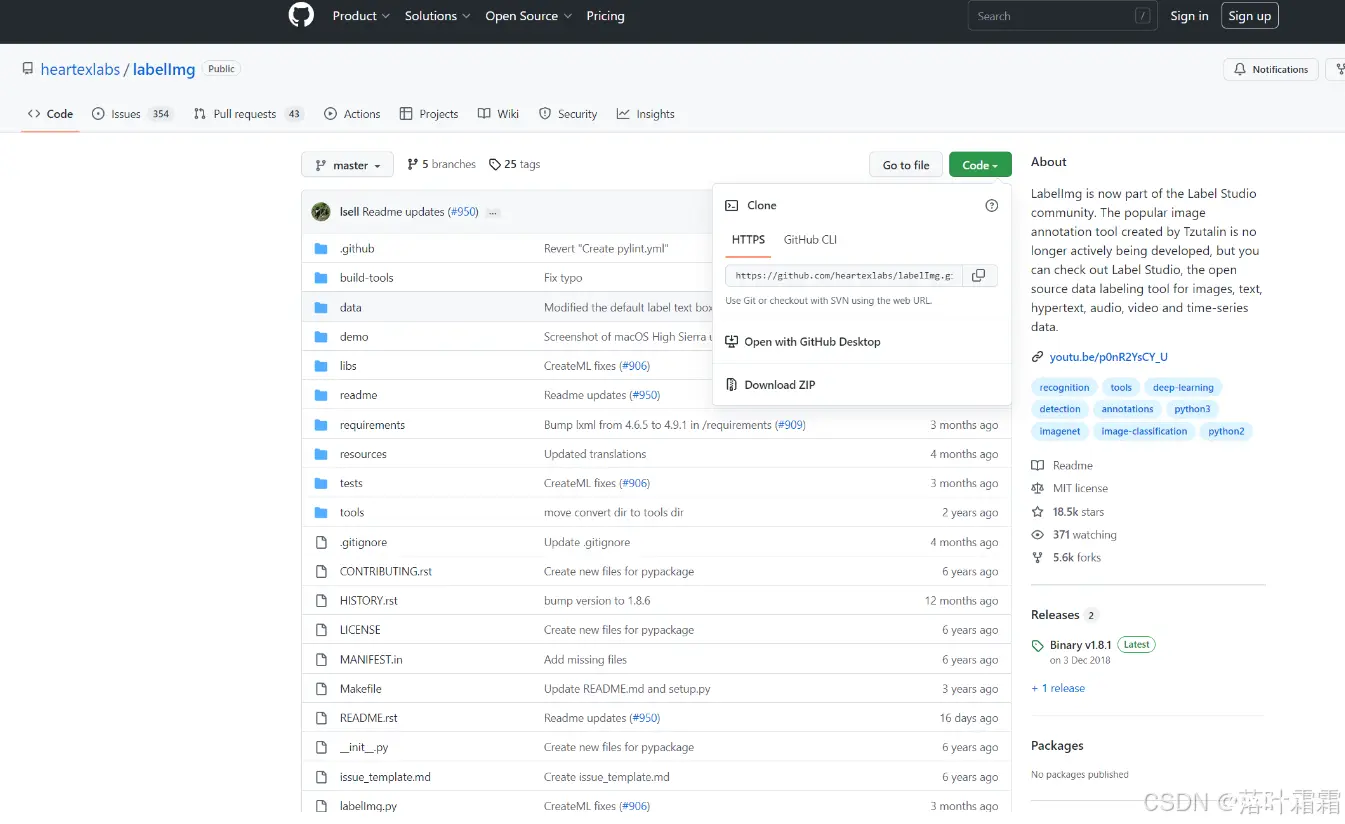Screen dimensions: 1345x824
Task: Expand the Product menu
Action: pos(362,16)
